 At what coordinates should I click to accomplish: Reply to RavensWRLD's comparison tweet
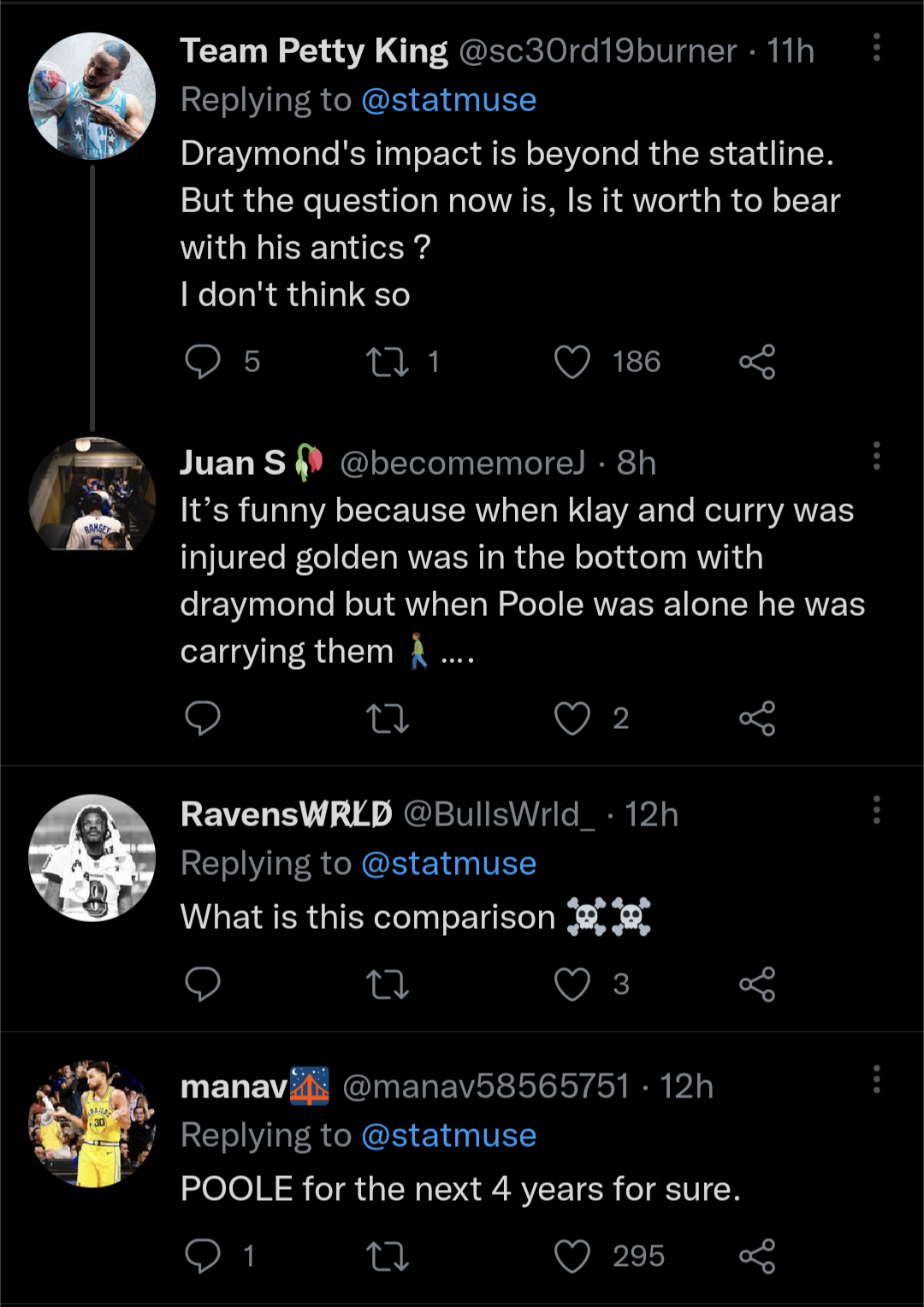(x=204, y=985)
